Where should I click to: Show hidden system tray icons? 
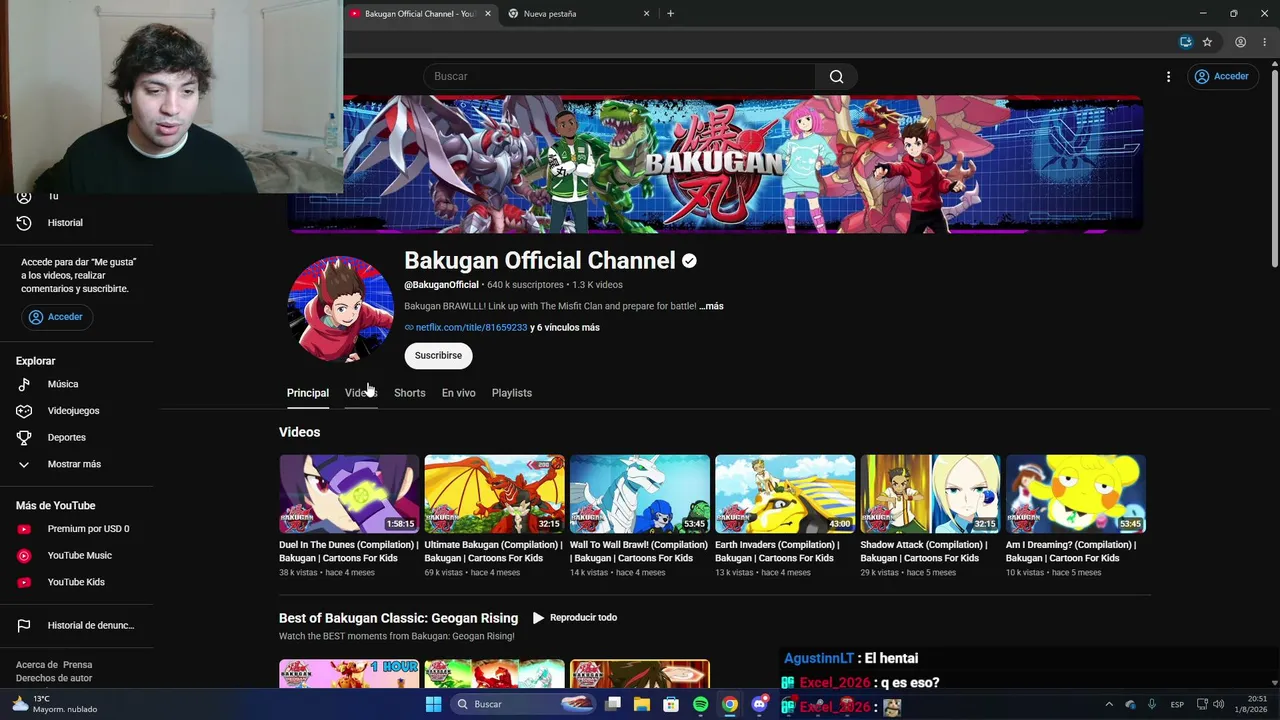coord(1108,704)
